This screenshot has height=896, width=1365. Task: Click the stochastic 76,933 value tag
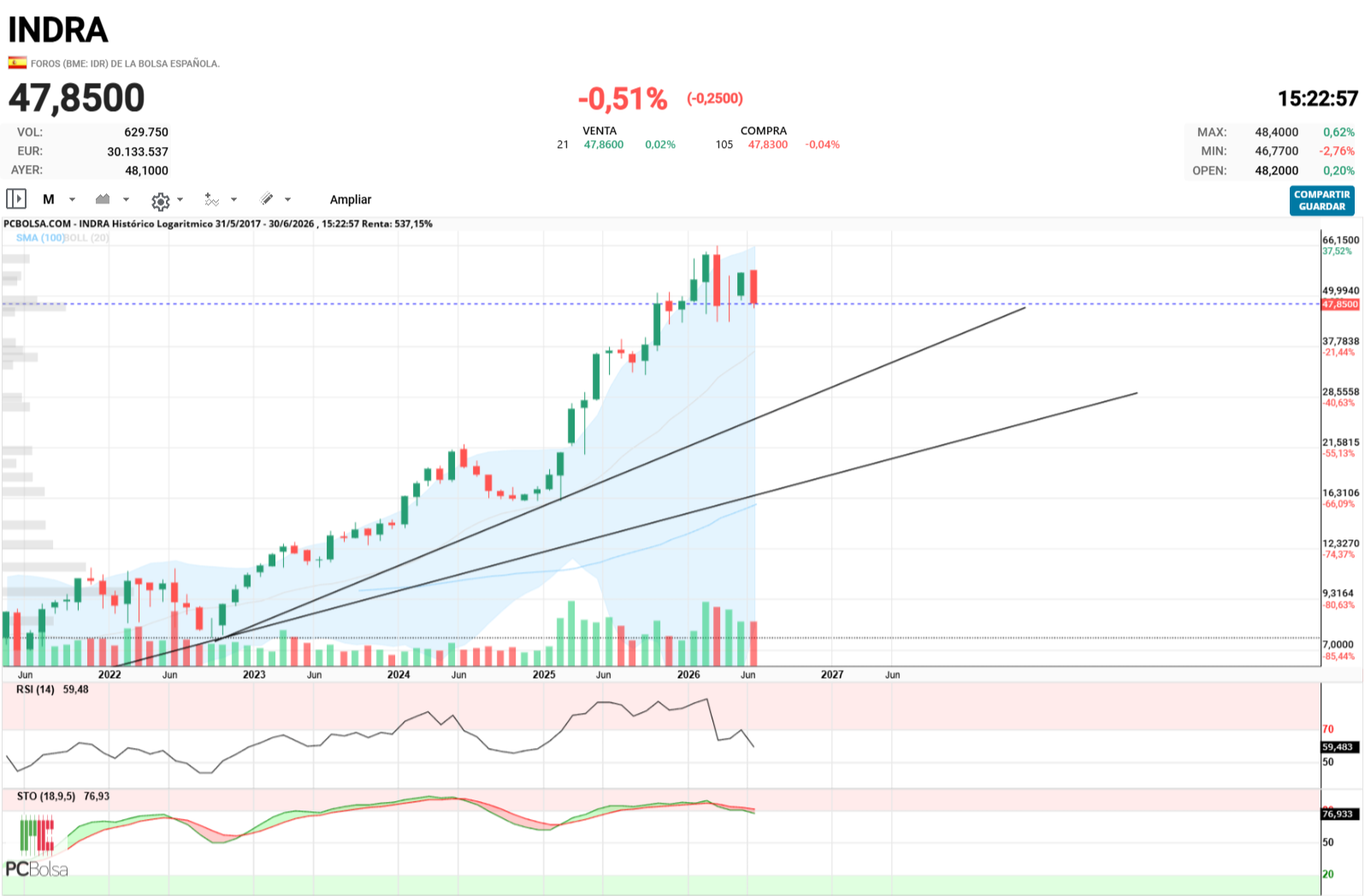coord(1340,814)
